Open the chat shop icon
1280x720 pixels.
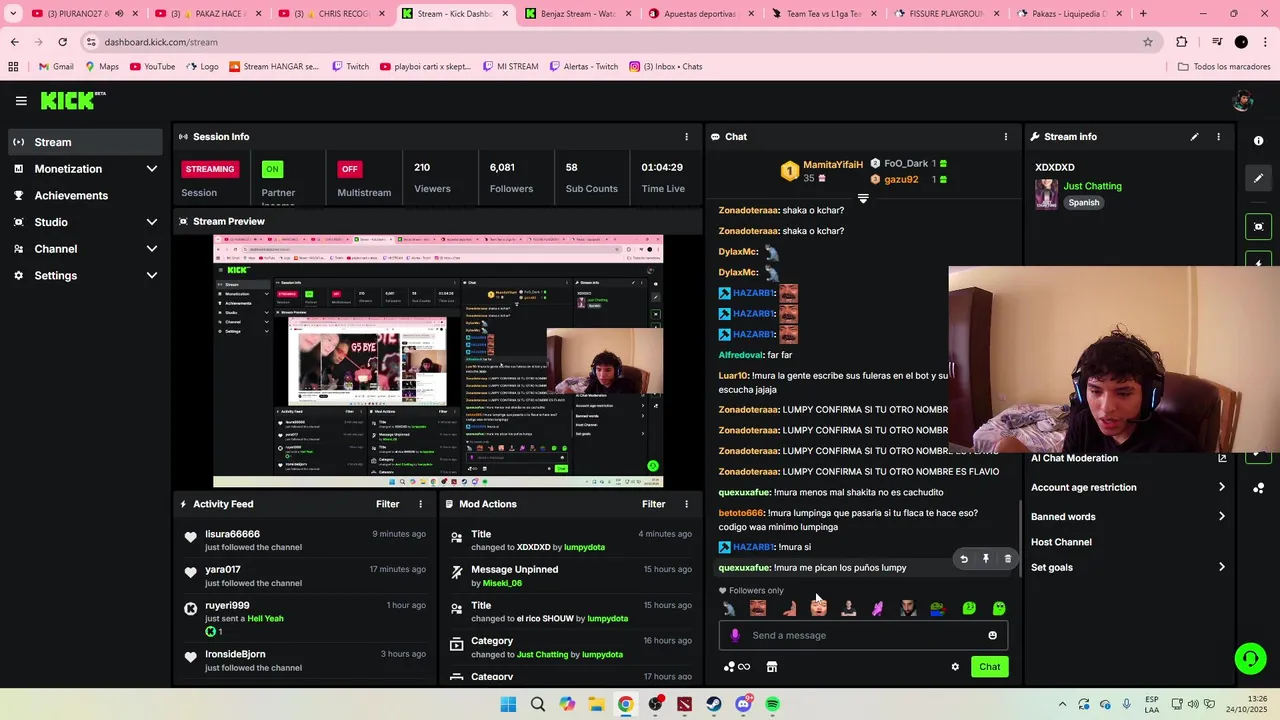click(x=772, y=667)
